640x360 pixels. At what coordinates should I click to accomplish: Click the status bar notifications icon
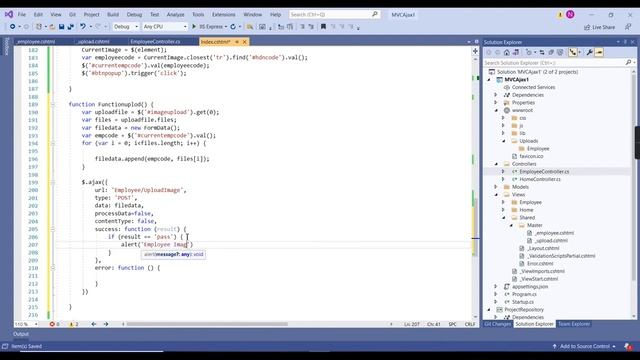coord(628,347)
